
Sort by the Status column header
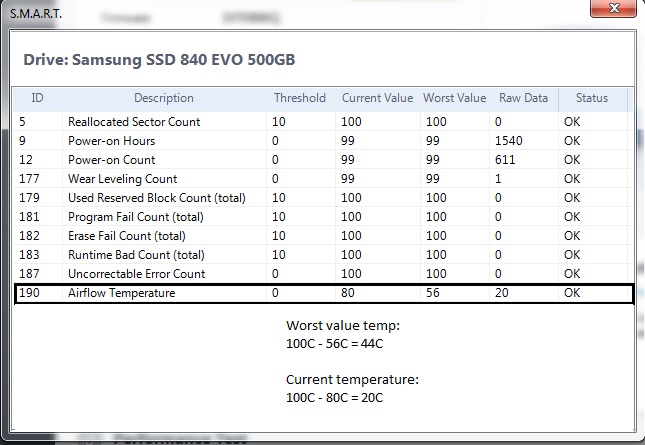592,98
